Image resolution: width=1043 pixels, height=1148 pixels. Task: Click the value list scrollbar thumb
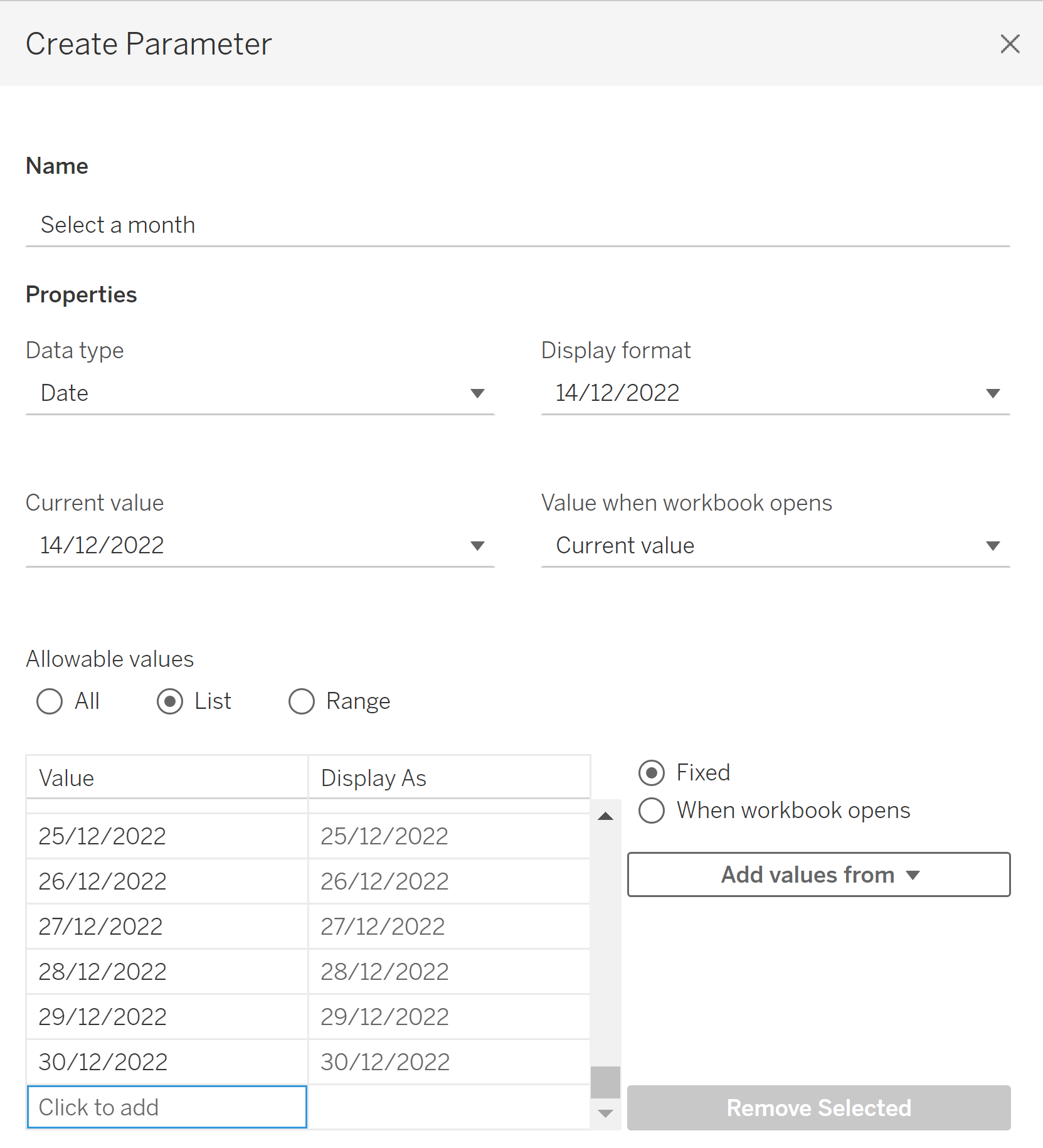click(x=605, y=1082)
